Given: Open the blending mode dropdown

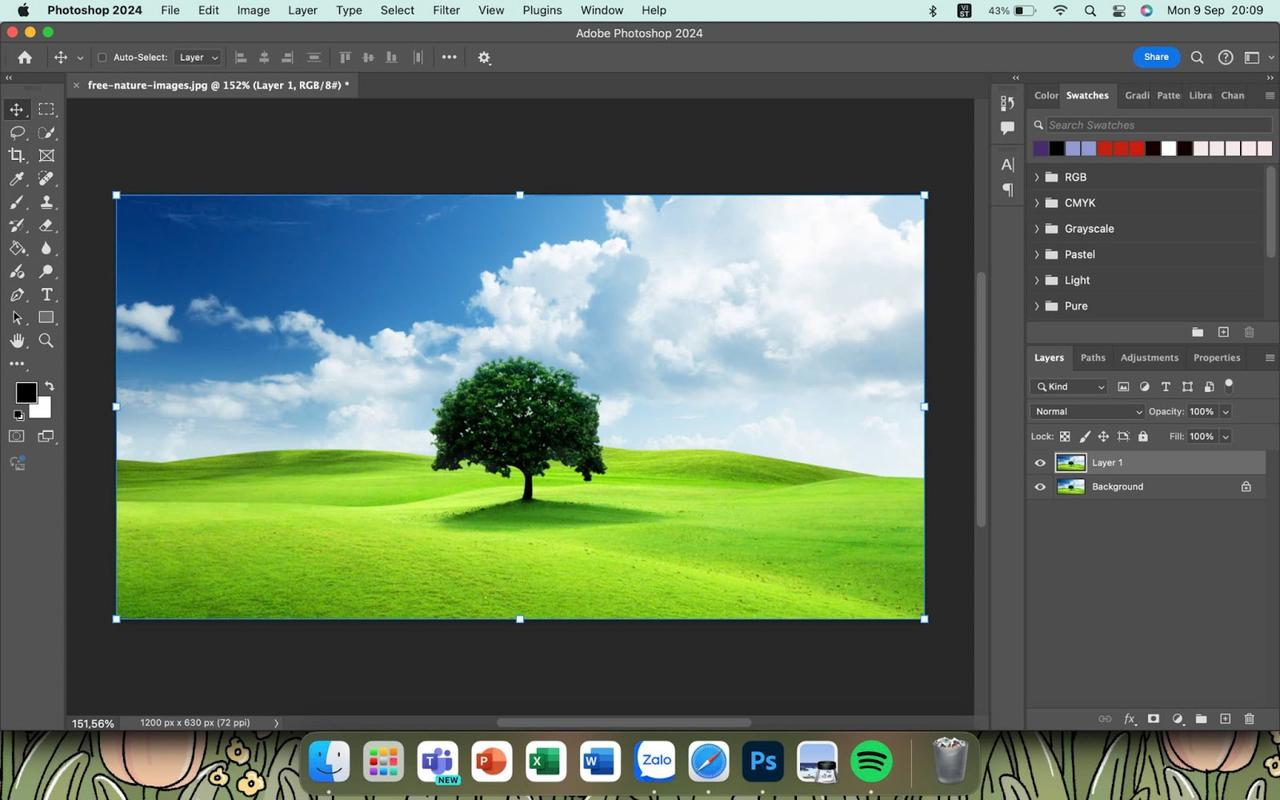Looking at the screenshot, I should (x=1087, y=411).
